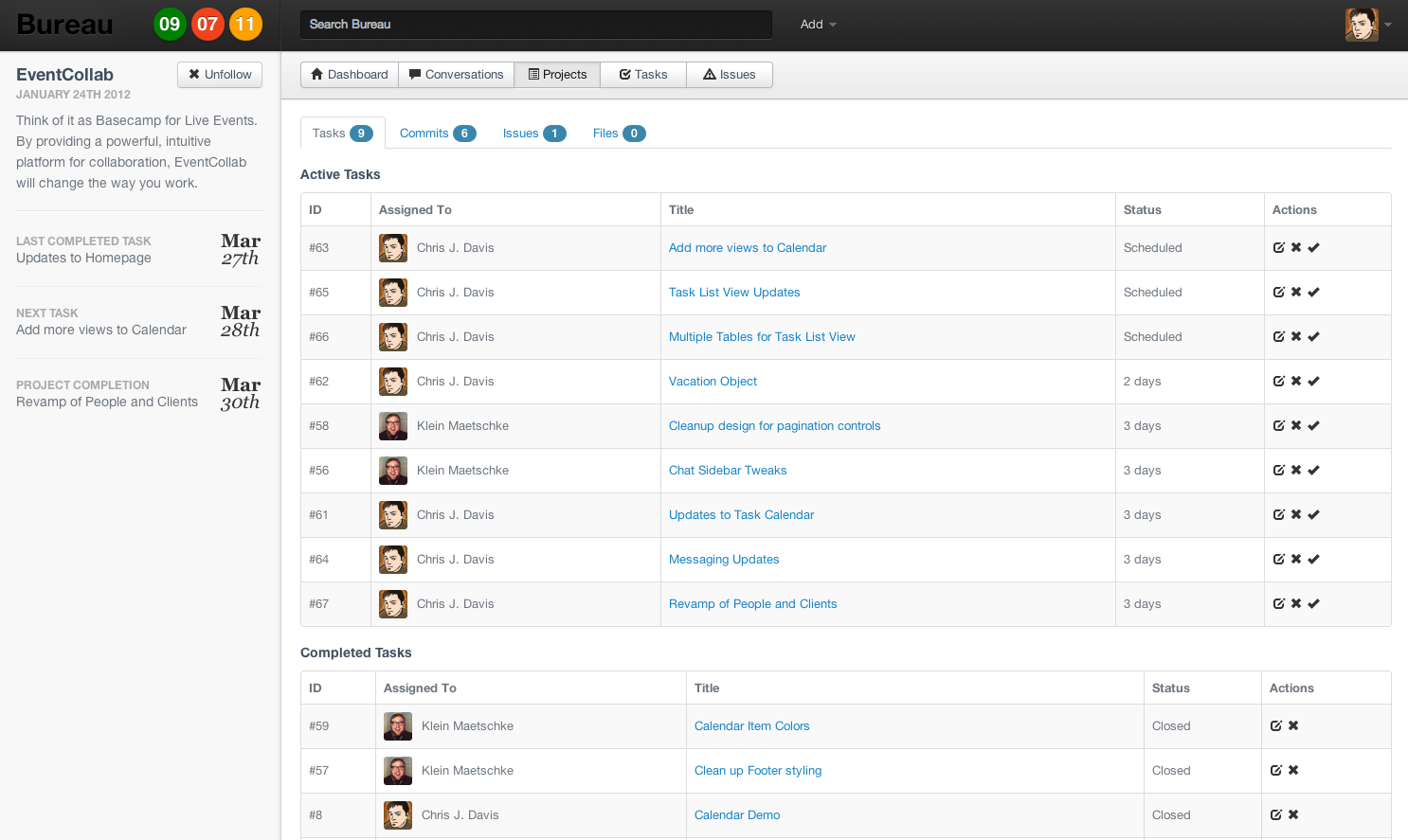Open Multiple Tables for Task List View
Screen dimensions: 1408x840
(x=762, y=337)
